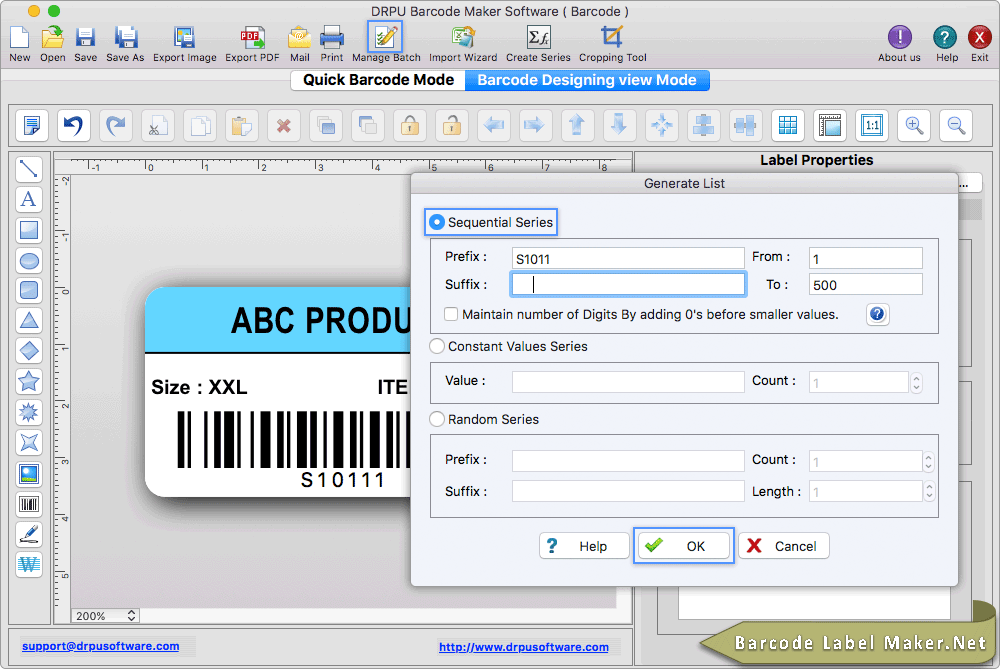Click the To field showing 500
This screenshot has height=669, width=1000.
point(865,284)
